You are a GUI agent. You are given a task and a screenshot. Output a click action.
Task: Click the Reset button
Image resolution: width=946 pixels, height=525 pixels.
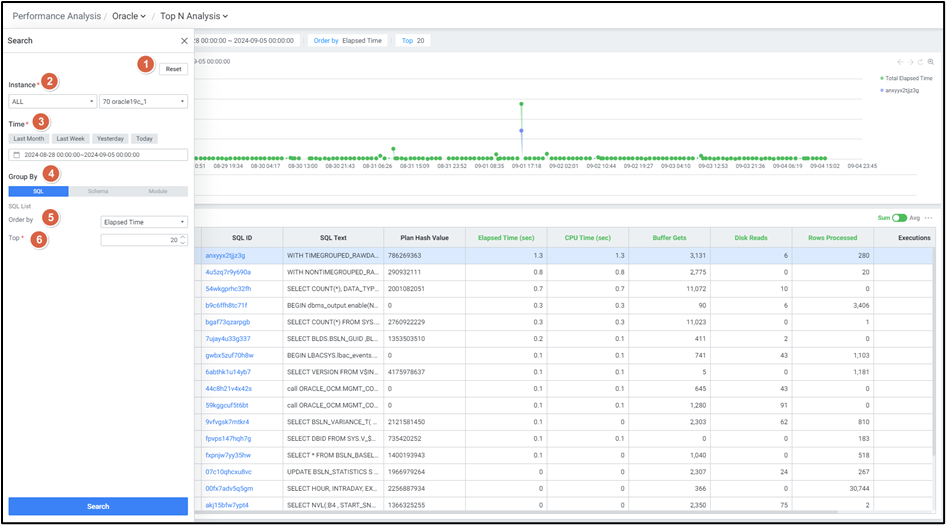click(x=173, y=69)
